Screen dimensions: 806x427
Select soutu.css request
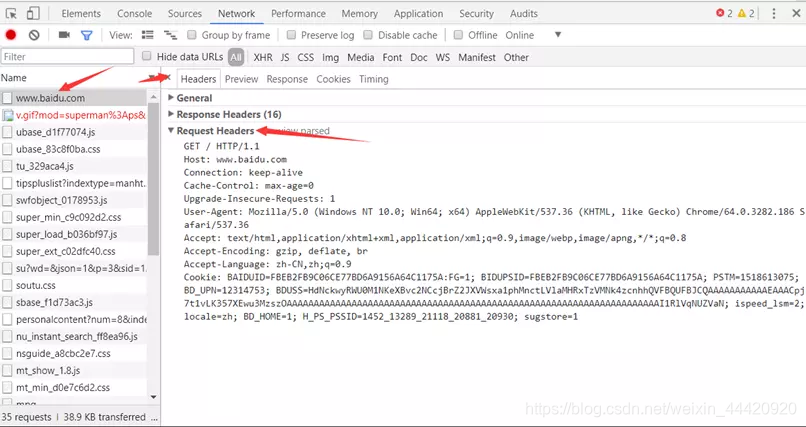(x=74, y=285)
